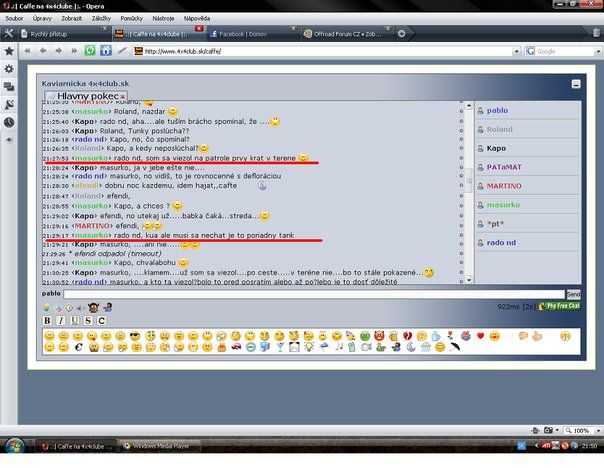Select the Hlavny pokec chat room tab

(x=86, y=96)
